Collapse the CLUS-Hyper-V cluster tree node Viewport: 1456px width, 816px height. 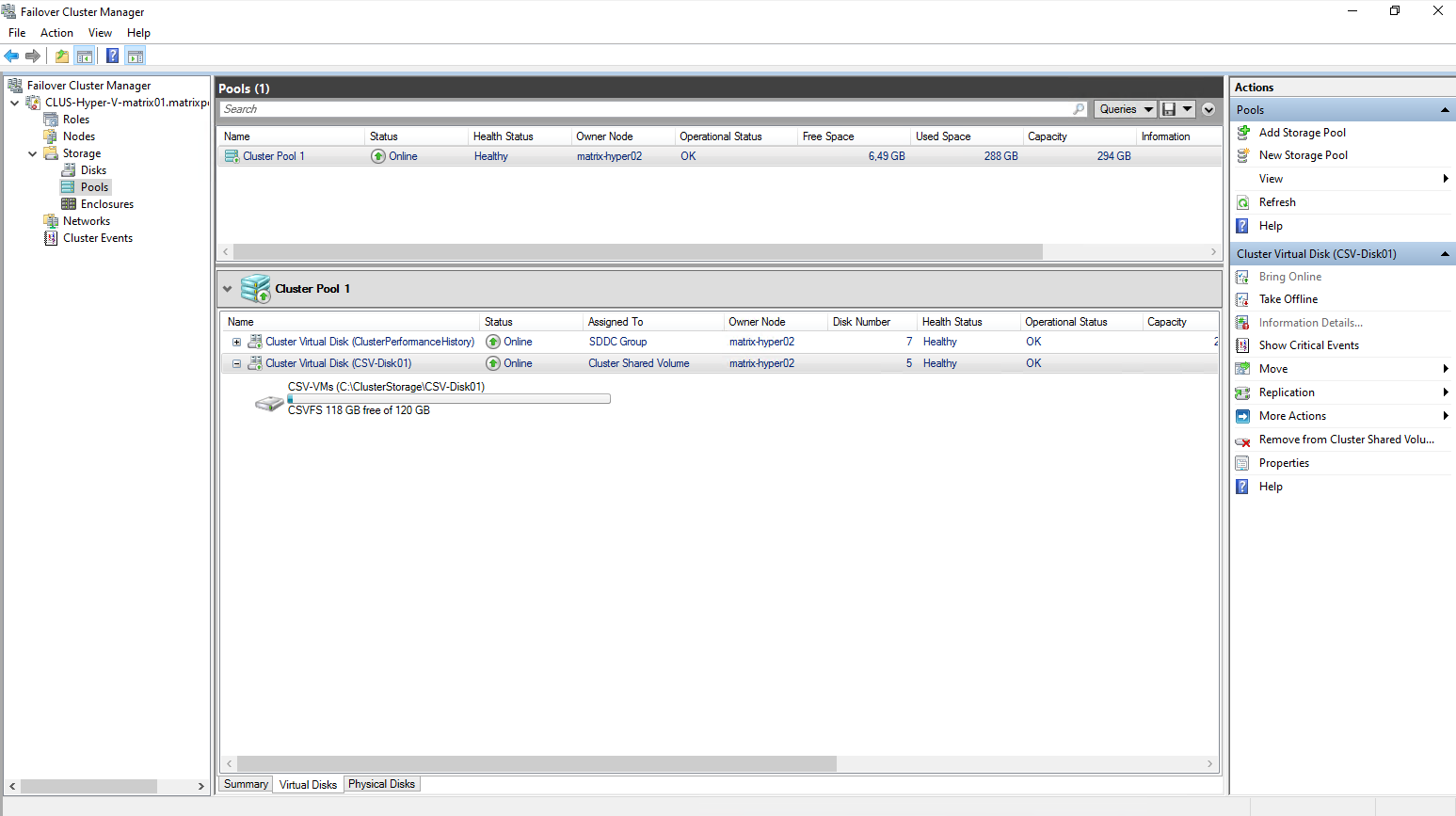tap(15, 103)
